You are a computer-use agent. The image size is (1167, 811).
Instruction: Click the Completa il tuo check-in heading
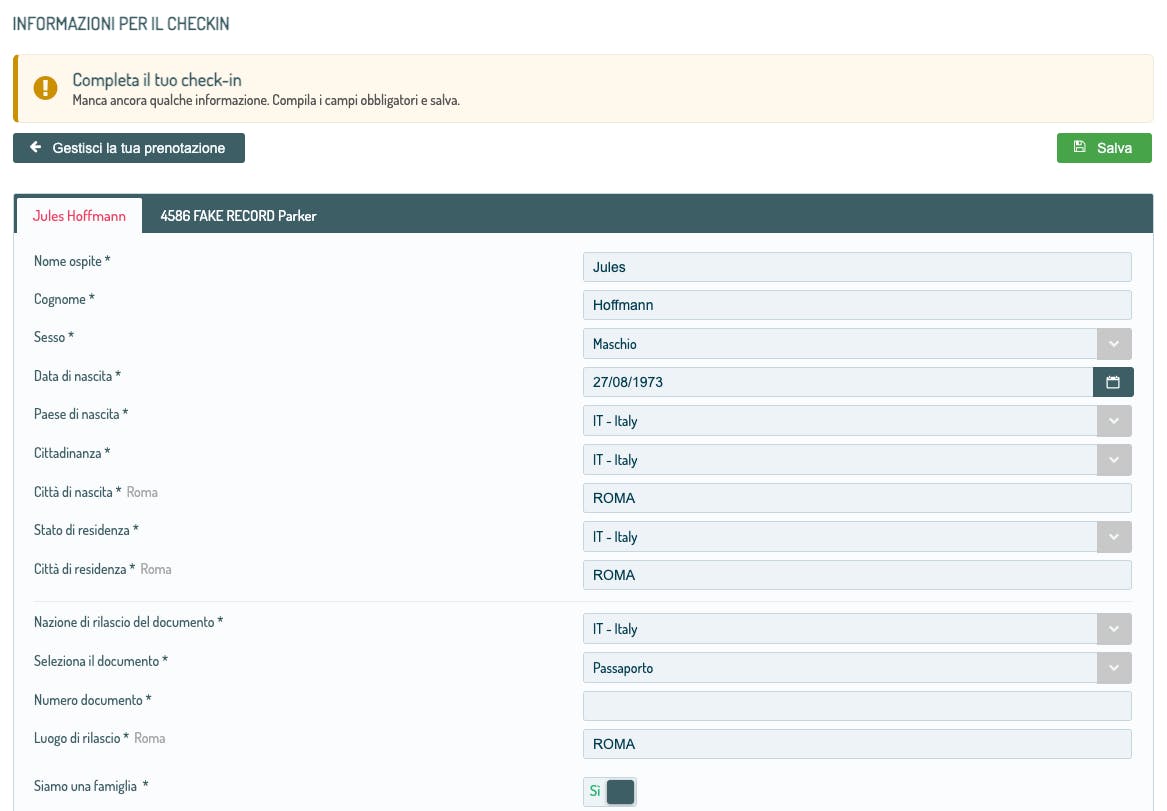pyautogui.click(x=157, y=80)
